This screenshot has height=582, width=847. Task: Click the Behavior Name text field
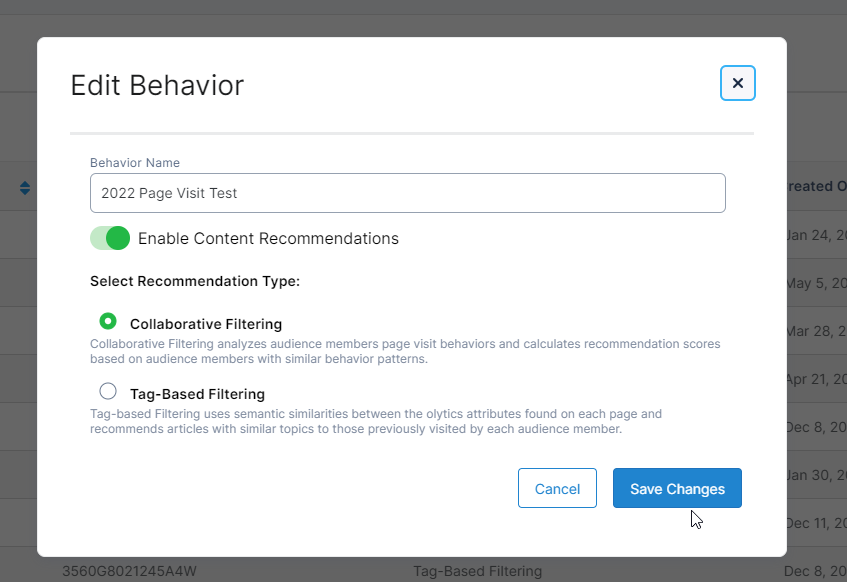(407, 193)
